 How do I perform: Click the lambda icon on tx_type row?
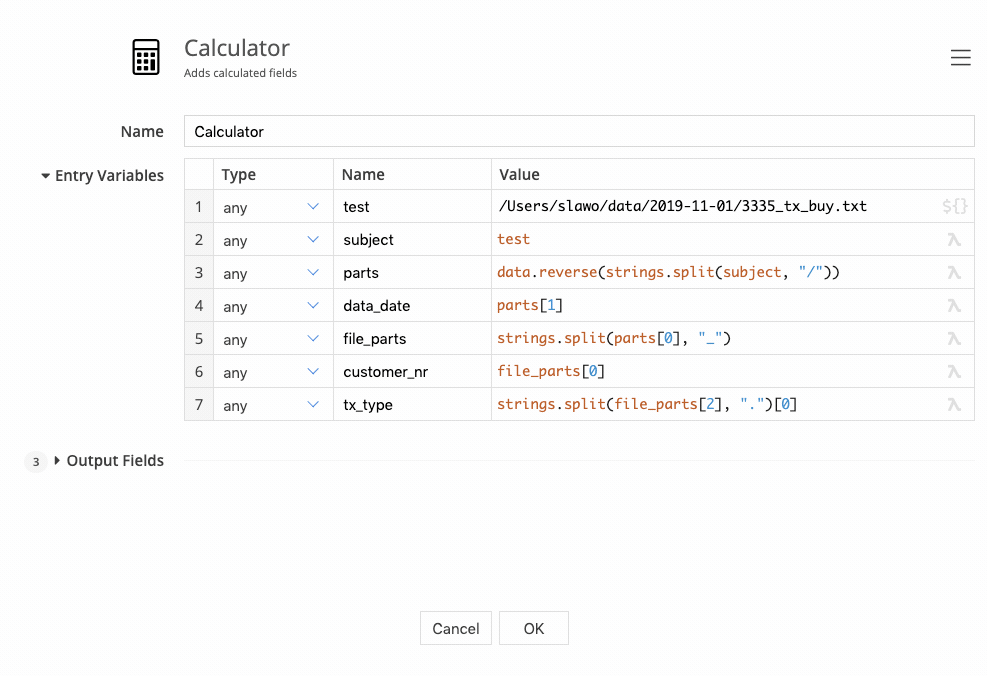(954, 404)
